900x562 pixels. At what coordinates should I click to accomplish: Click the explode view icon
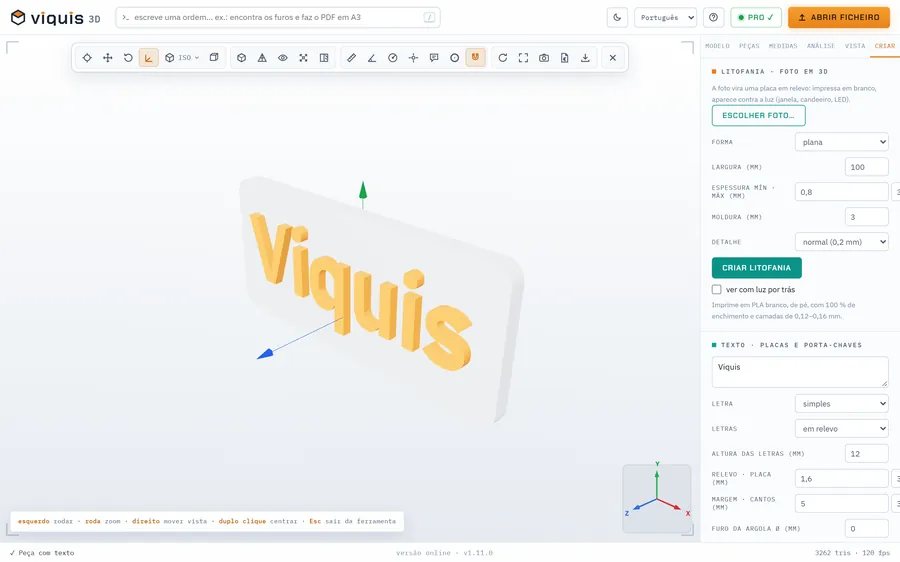pos(304,57)
